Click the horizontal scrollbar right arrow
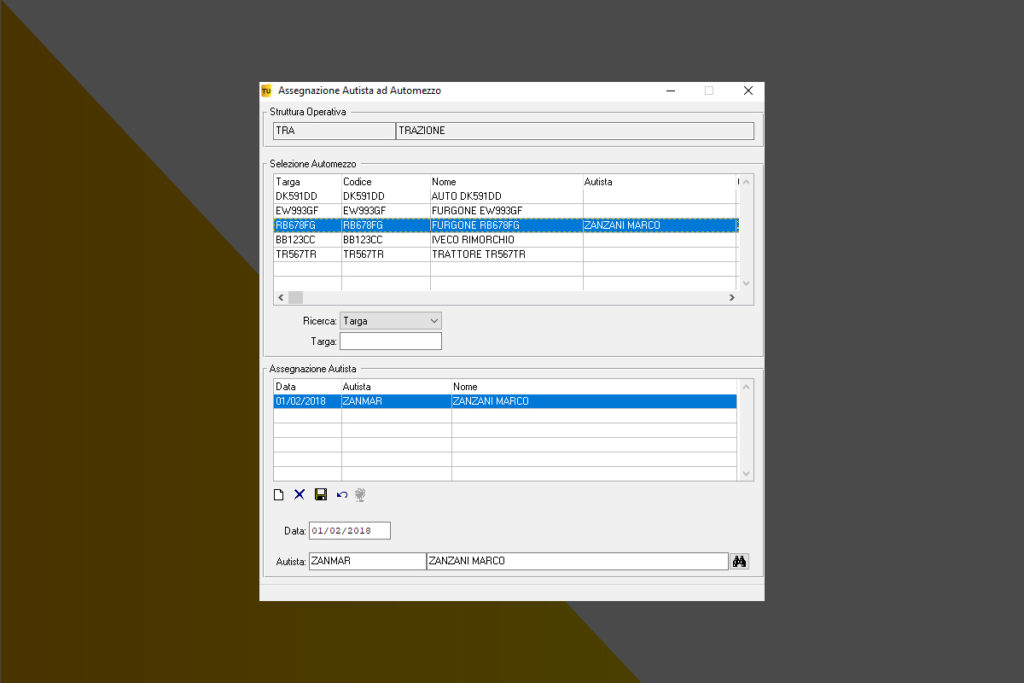 (x=732, y=298)
